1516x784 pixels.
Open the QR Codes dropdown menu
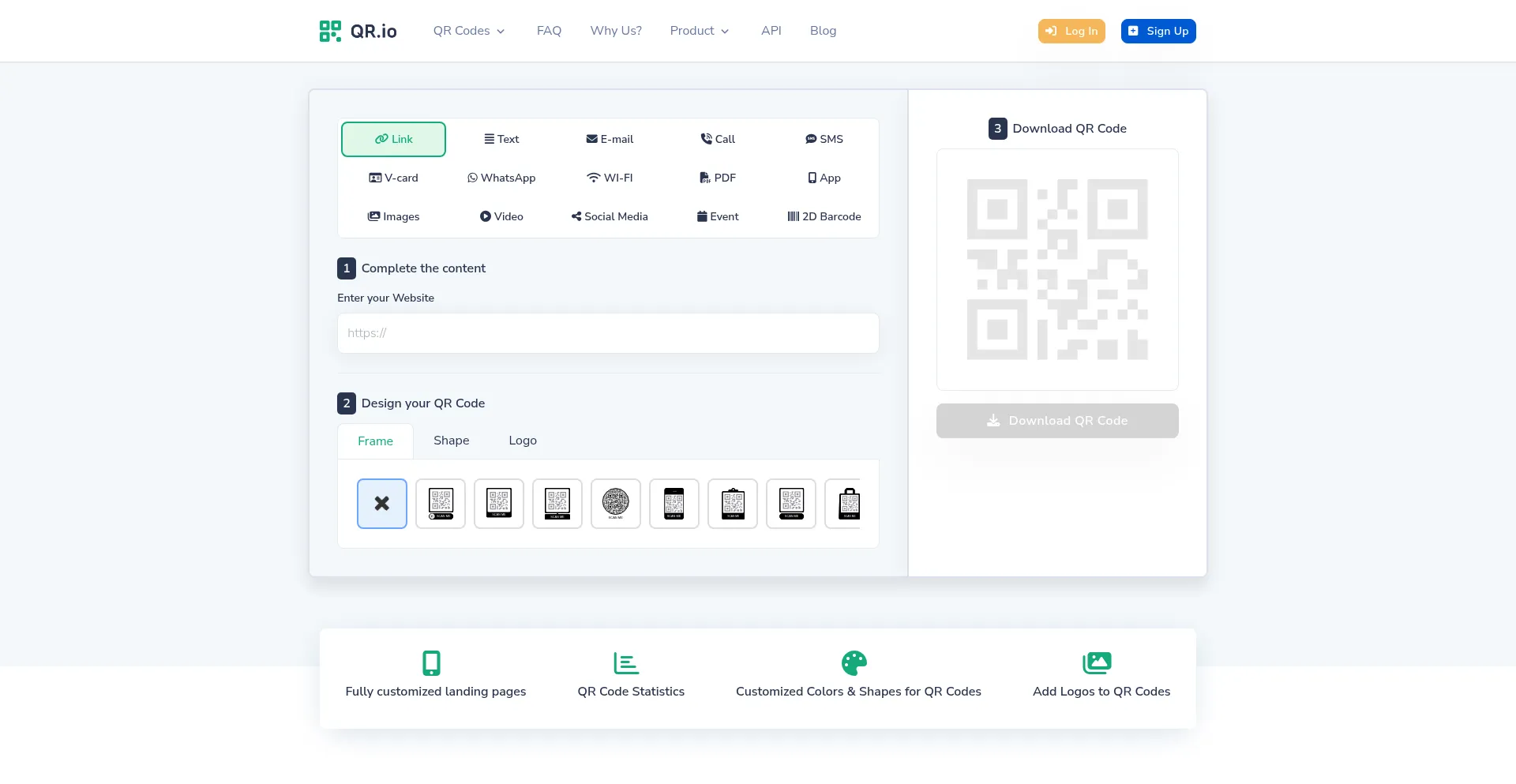(469, 31)
